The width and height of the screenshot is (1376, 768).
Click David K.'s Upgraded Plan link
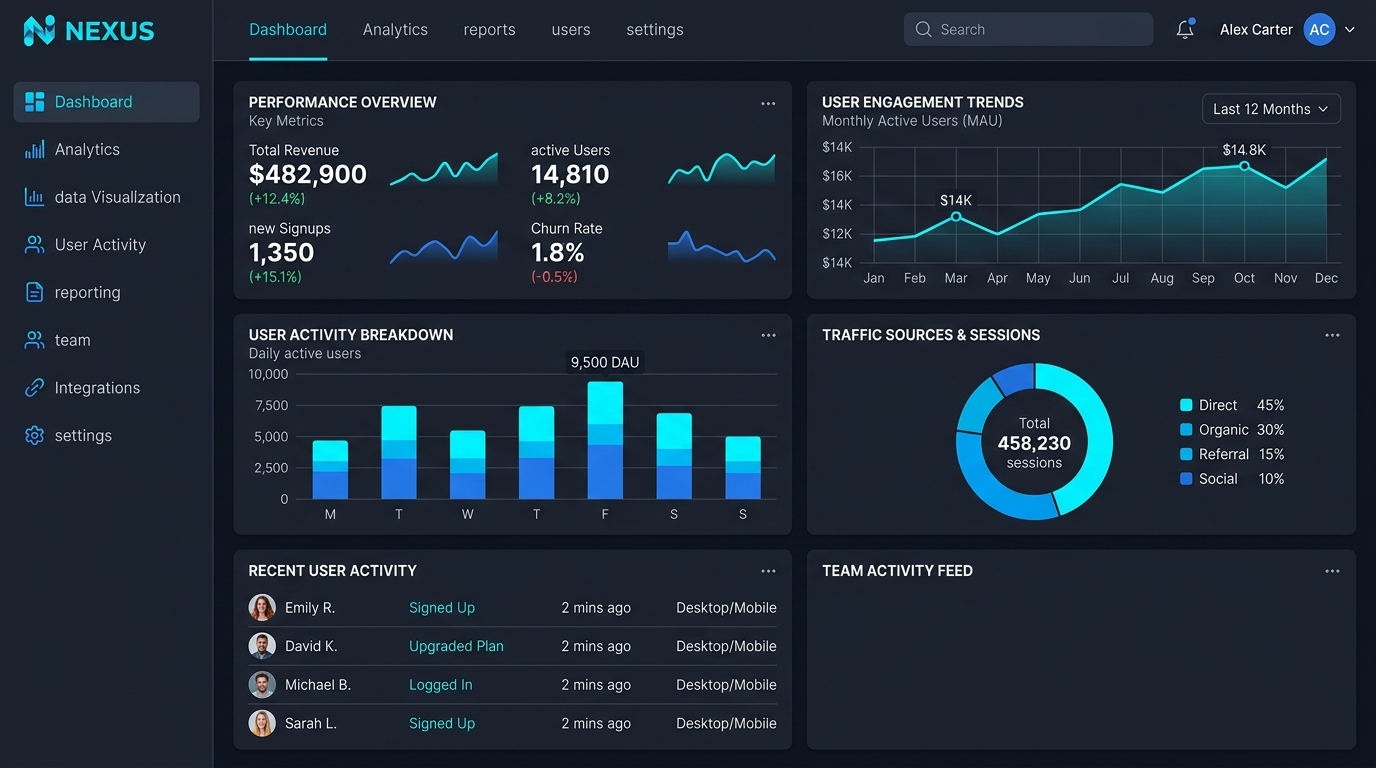point(456,646)
